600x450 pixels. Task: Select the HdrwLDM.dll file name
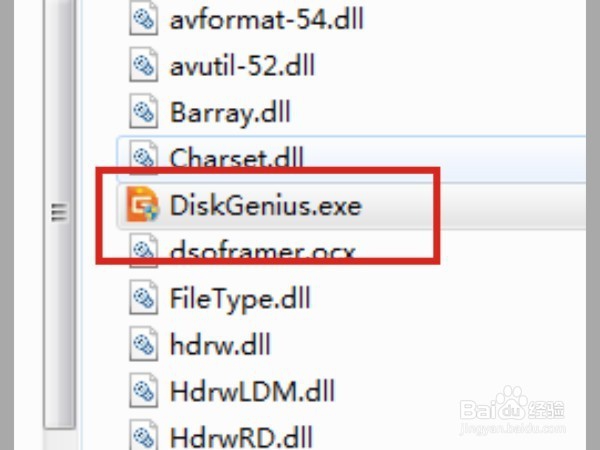click(252, 391)
